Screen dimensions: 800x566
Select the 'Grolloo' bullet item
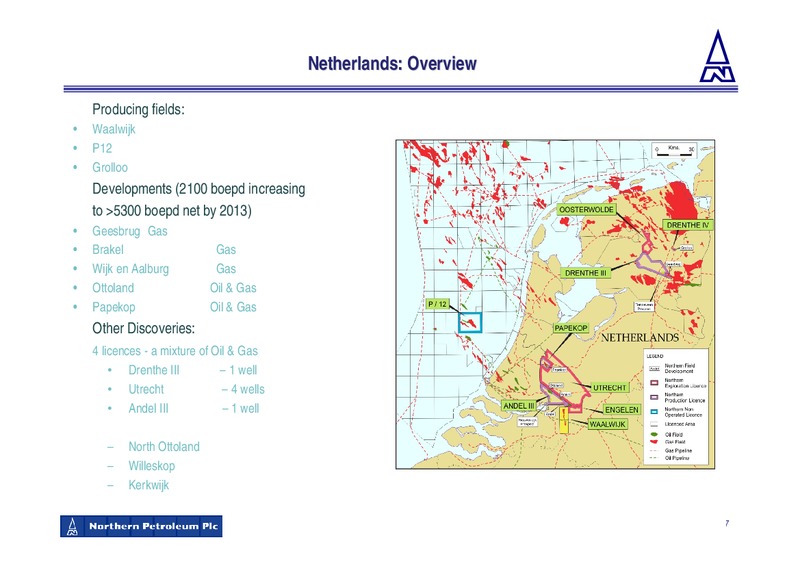coord(110,167)
